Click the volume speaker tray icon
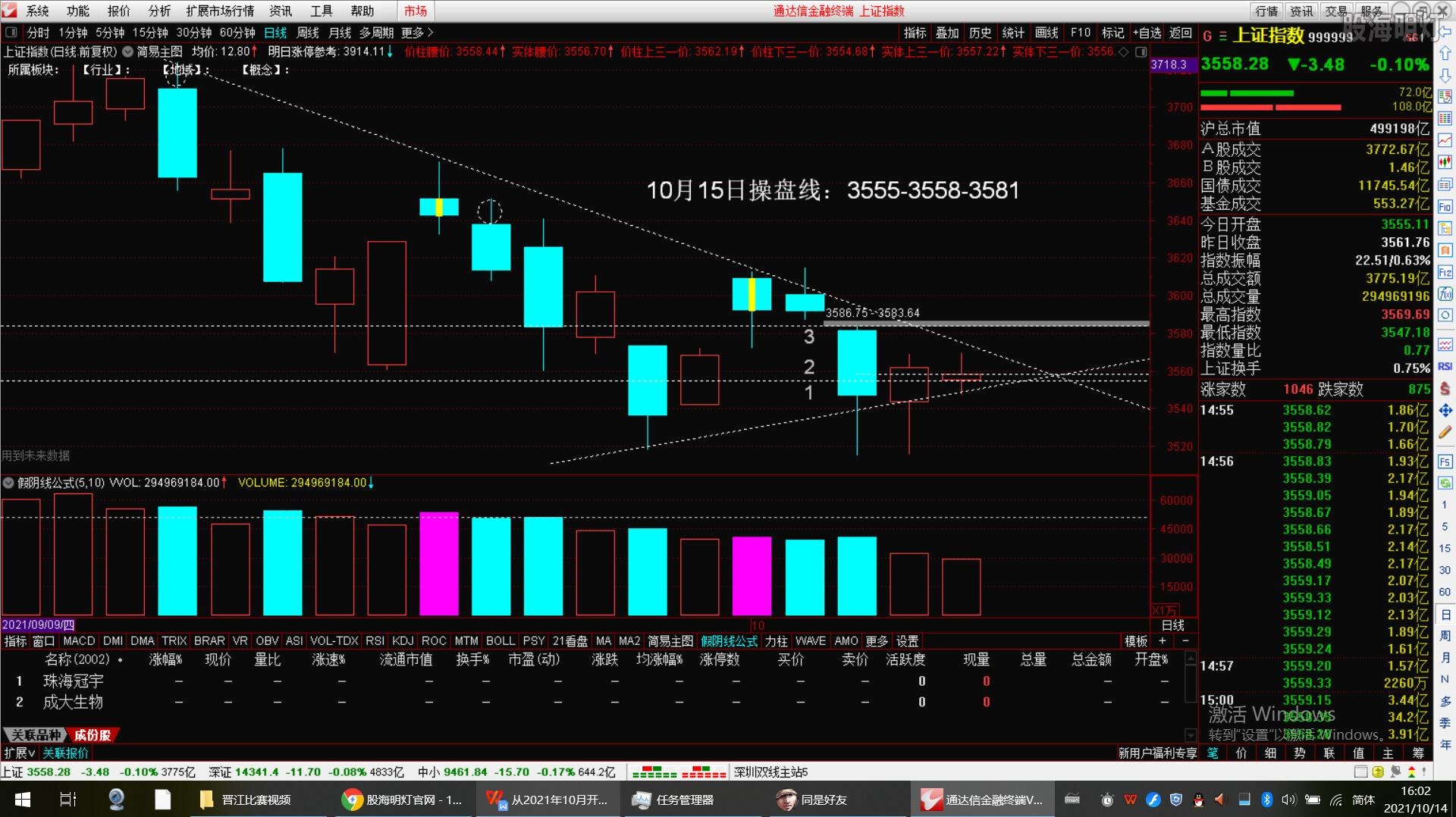Screen dimensions: 1456x817 pos(1288,800)
